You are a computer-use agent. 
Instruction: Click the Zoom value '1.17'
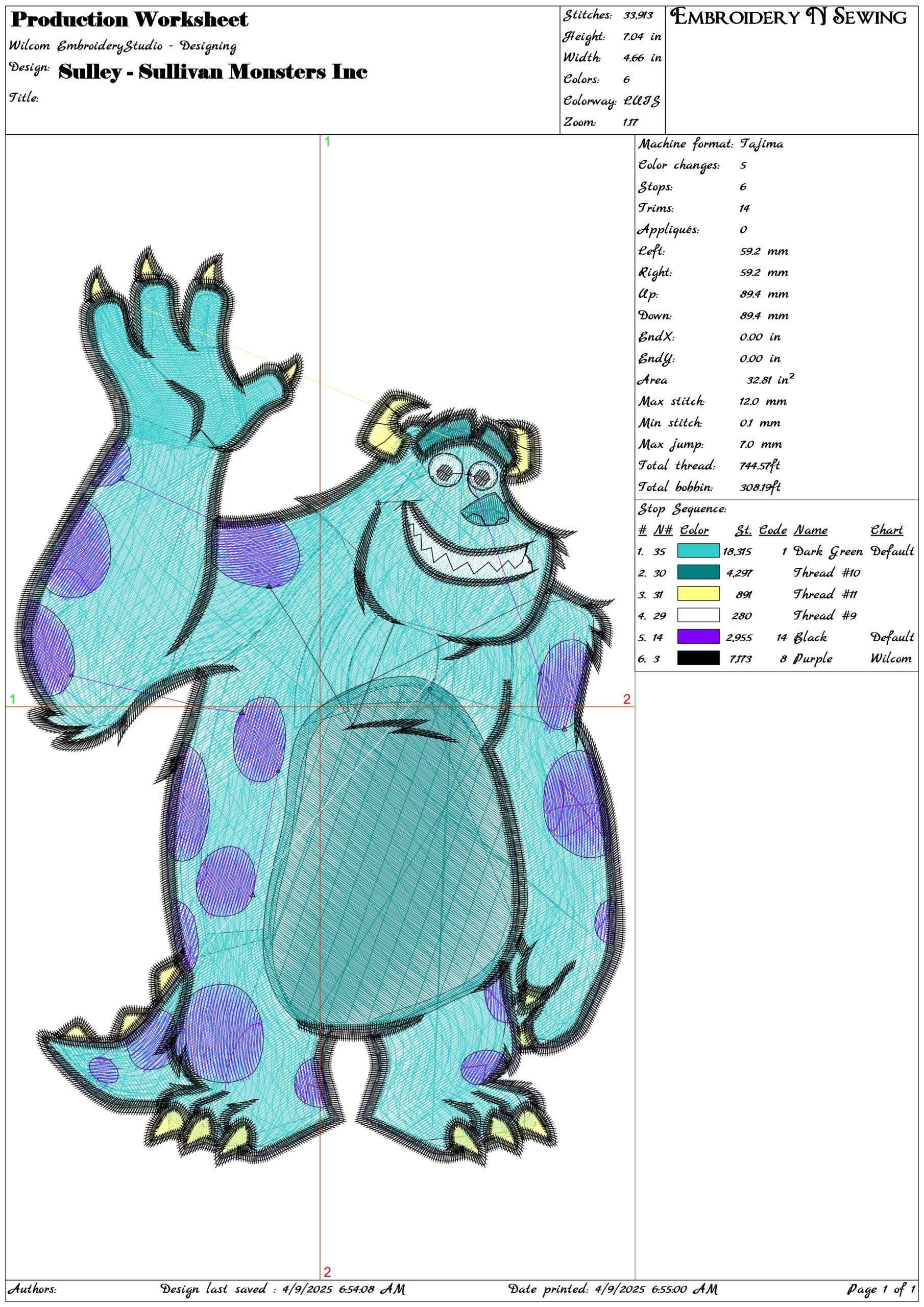(630, 123)
